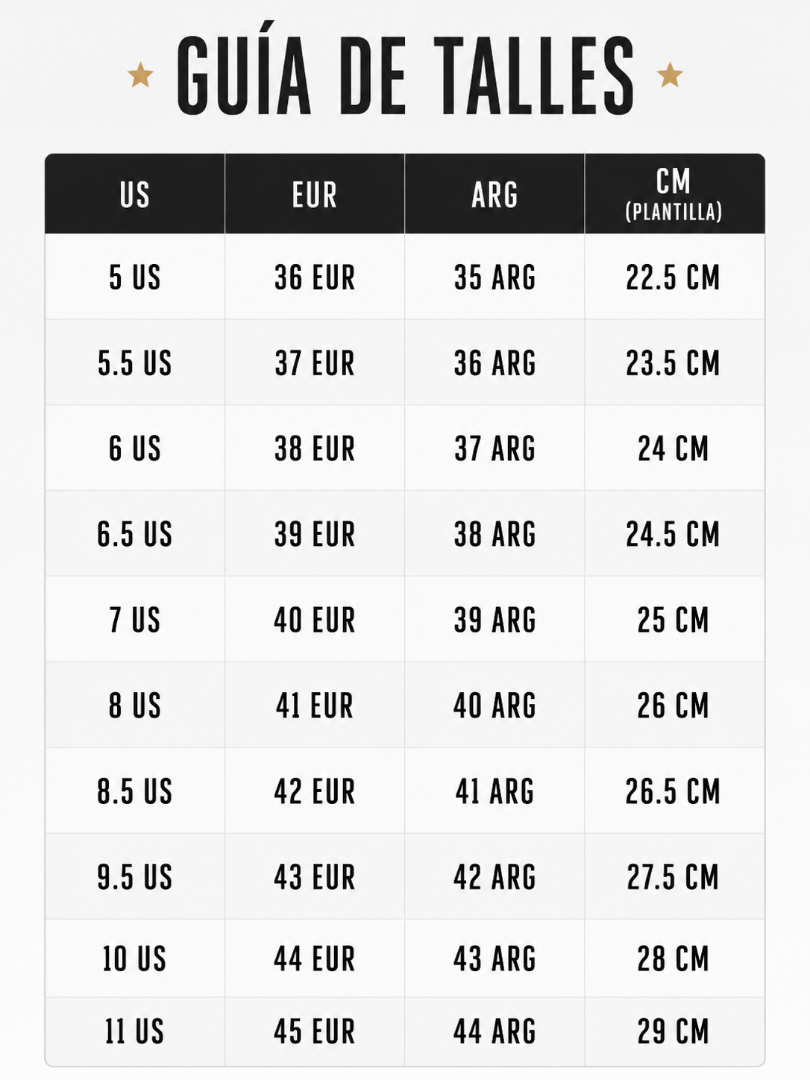Select the EUR column header
Image resolution: width=810 pixels, height=1080 pixels.
coord(315,194)
